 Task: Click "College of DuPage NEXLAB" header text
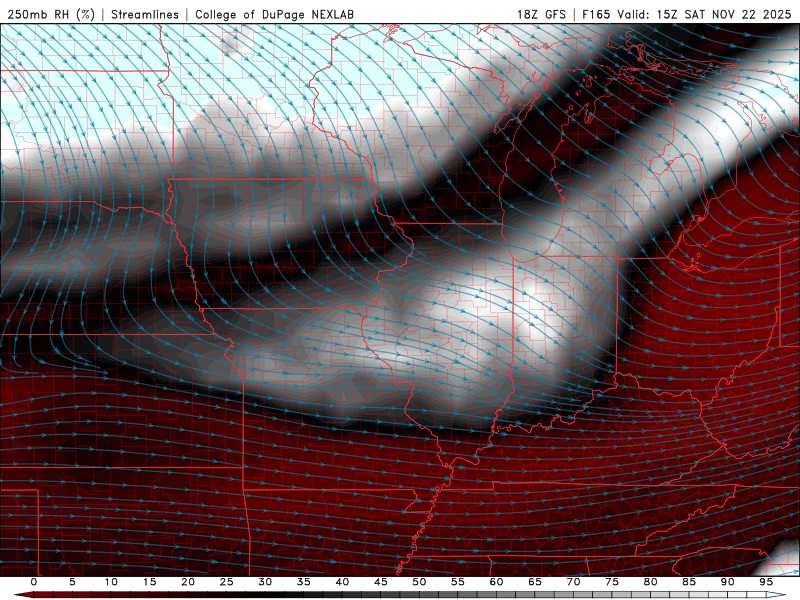(274, 14)
